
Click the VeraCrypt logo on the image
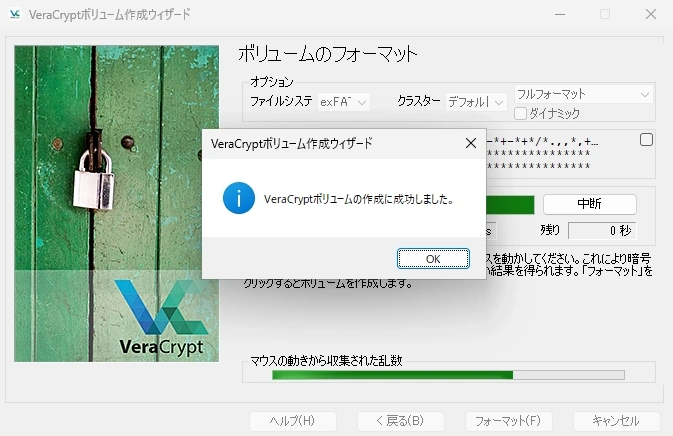point(161,318)
